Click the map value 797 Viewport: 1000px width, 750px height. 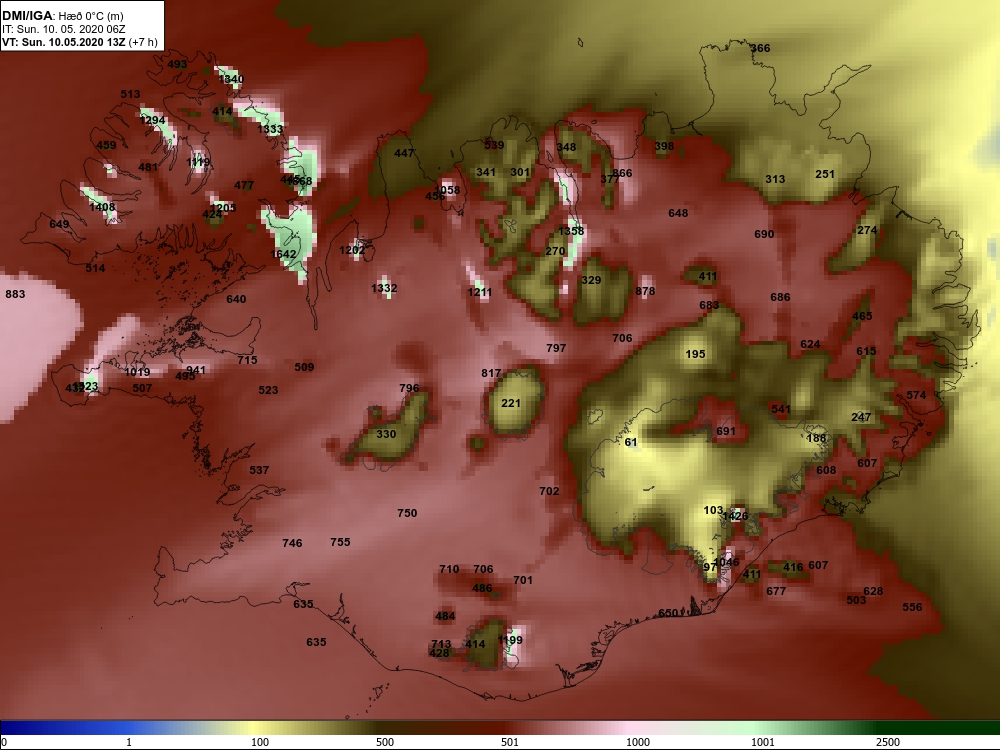tap(556, 348)
